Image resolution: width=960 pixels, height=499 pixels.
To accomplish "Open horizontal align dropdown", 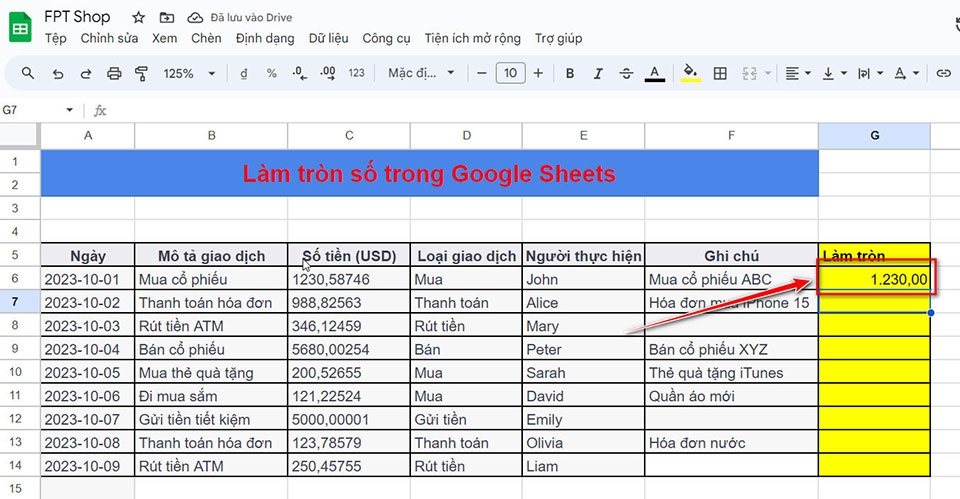I will tap(798, 73).
